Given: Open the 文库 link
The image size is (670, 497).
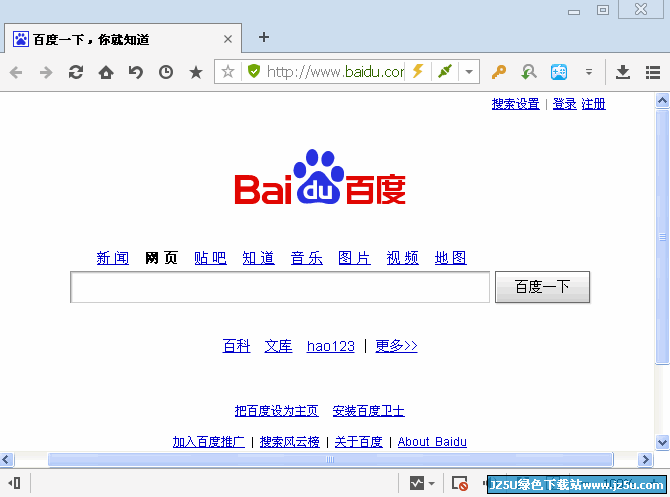Looking at the screenshot, I should [x=278, y=346].
